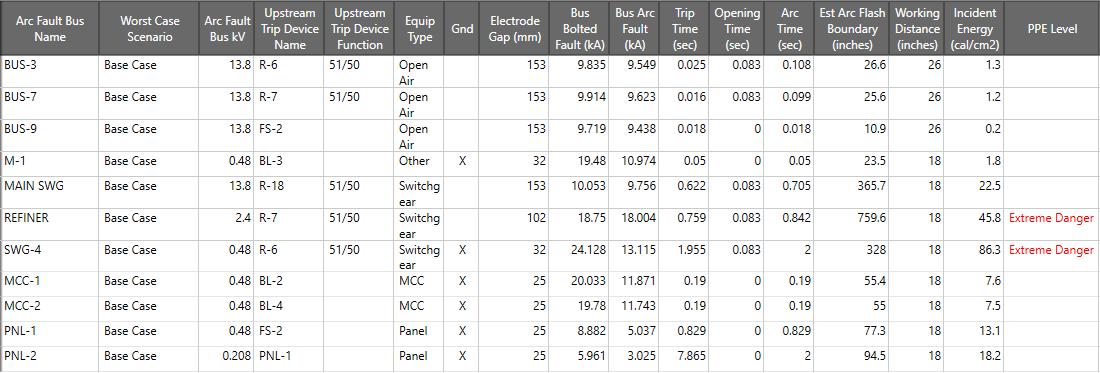This screenshot has height=373, width=1100.
Task: Click the 7.865 trip time cell
Action: click(x=683, y=358)
